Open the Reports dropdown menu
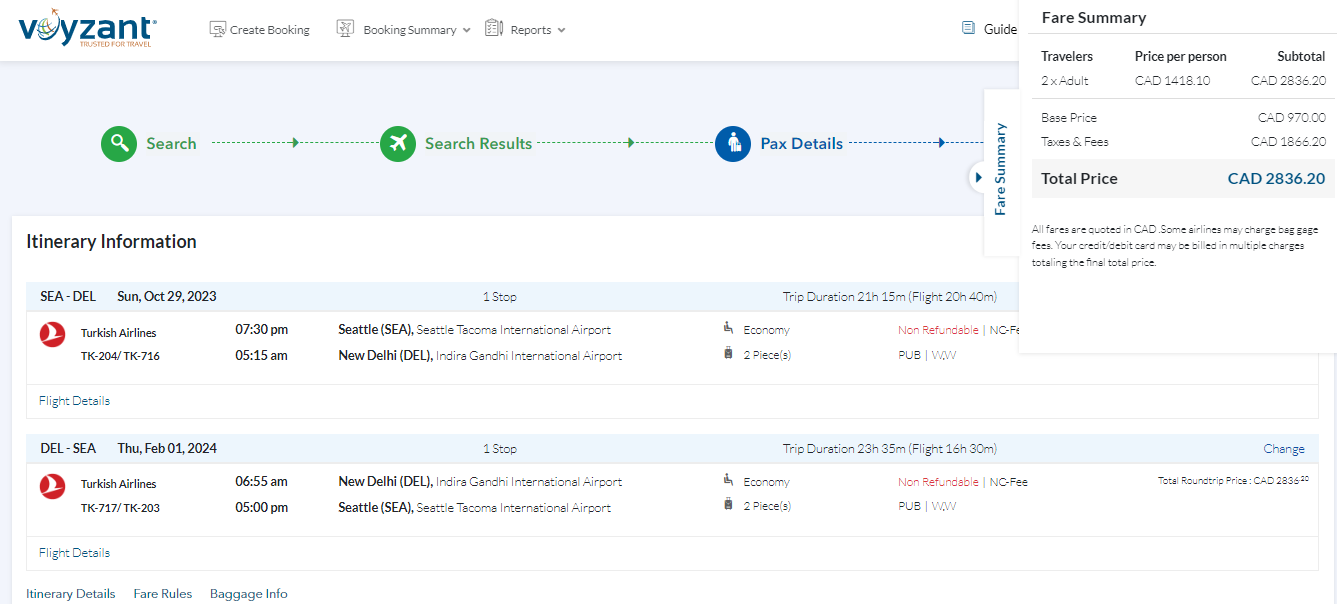Viewport: 1337px width, 604px height. pyautogui.click(x=537, y=30)
